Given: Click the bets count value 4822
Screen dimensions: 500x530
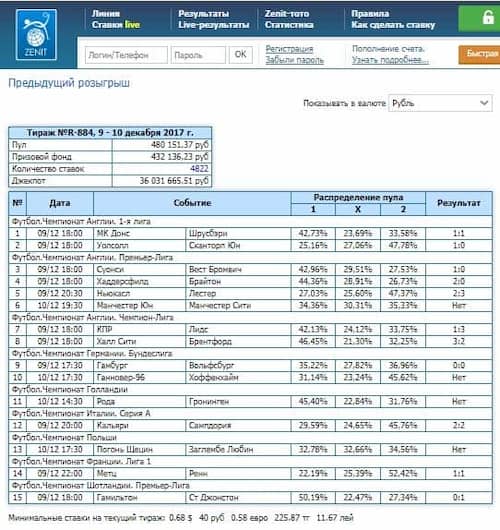Looking at the screenshot, I should [x=199, y=168].
